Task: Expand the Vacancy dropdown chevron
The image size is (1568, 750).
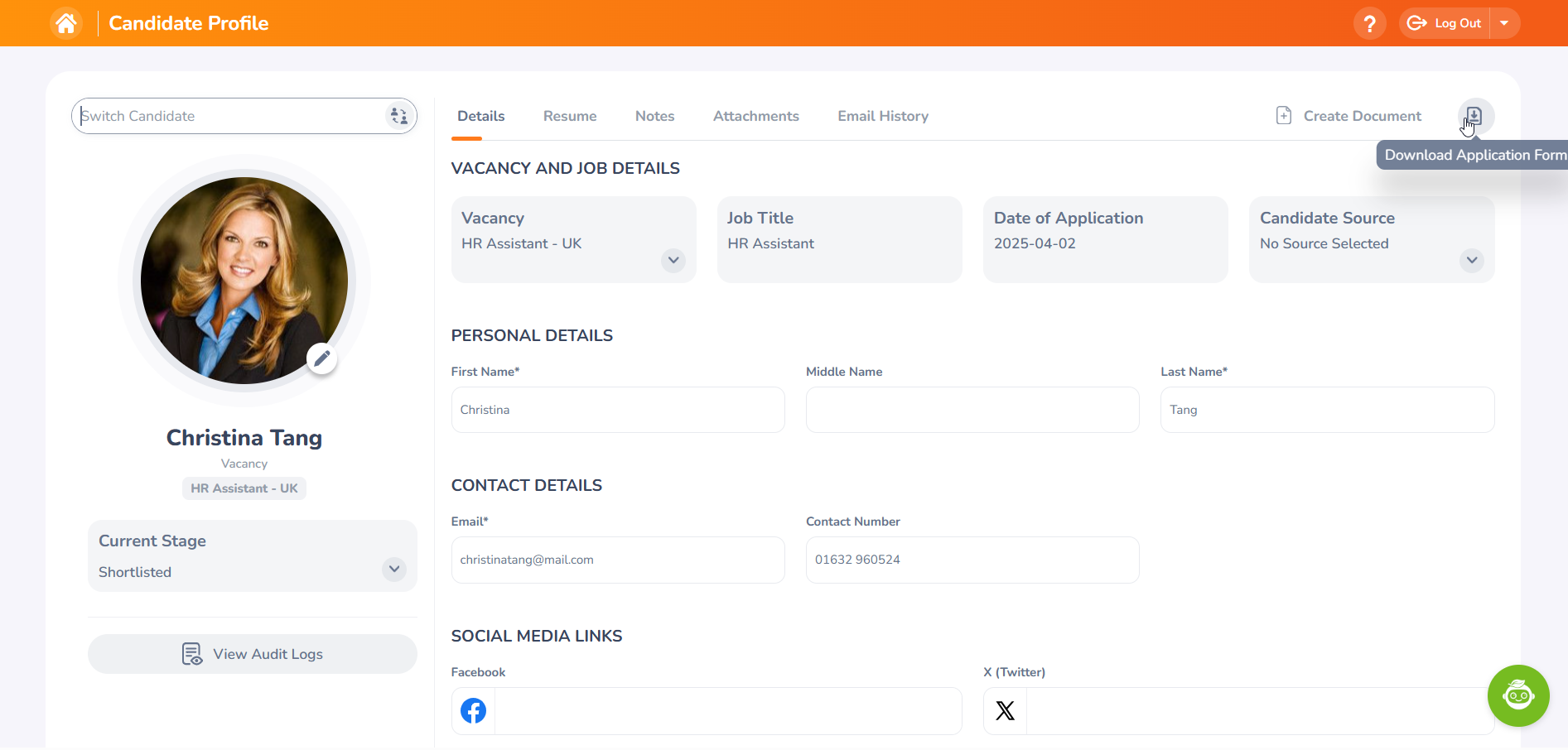Action: pos(673,260)
